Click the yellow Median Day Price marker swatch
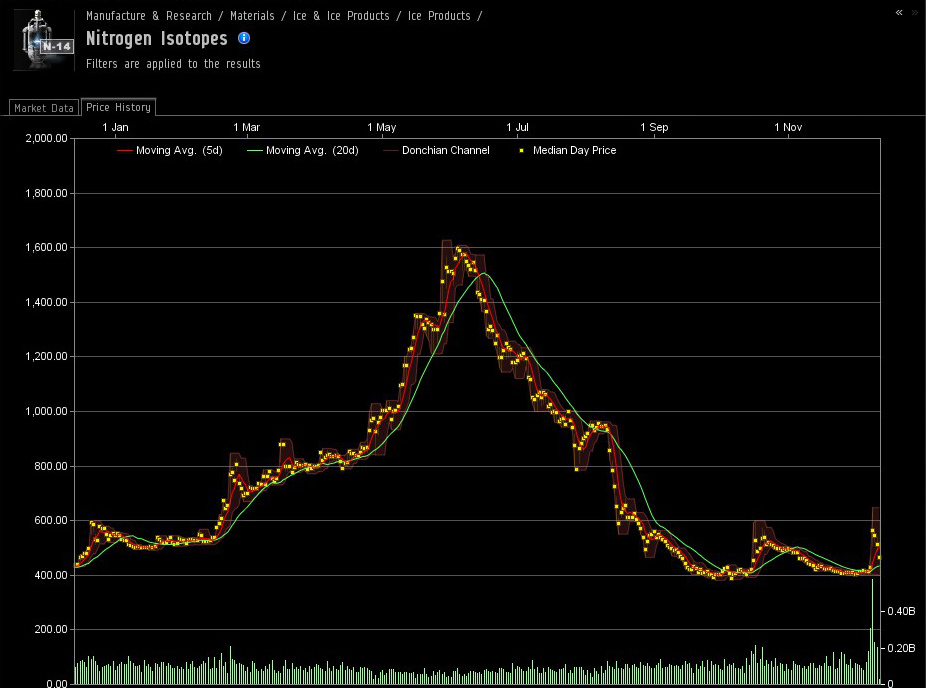 pos(521,151)
